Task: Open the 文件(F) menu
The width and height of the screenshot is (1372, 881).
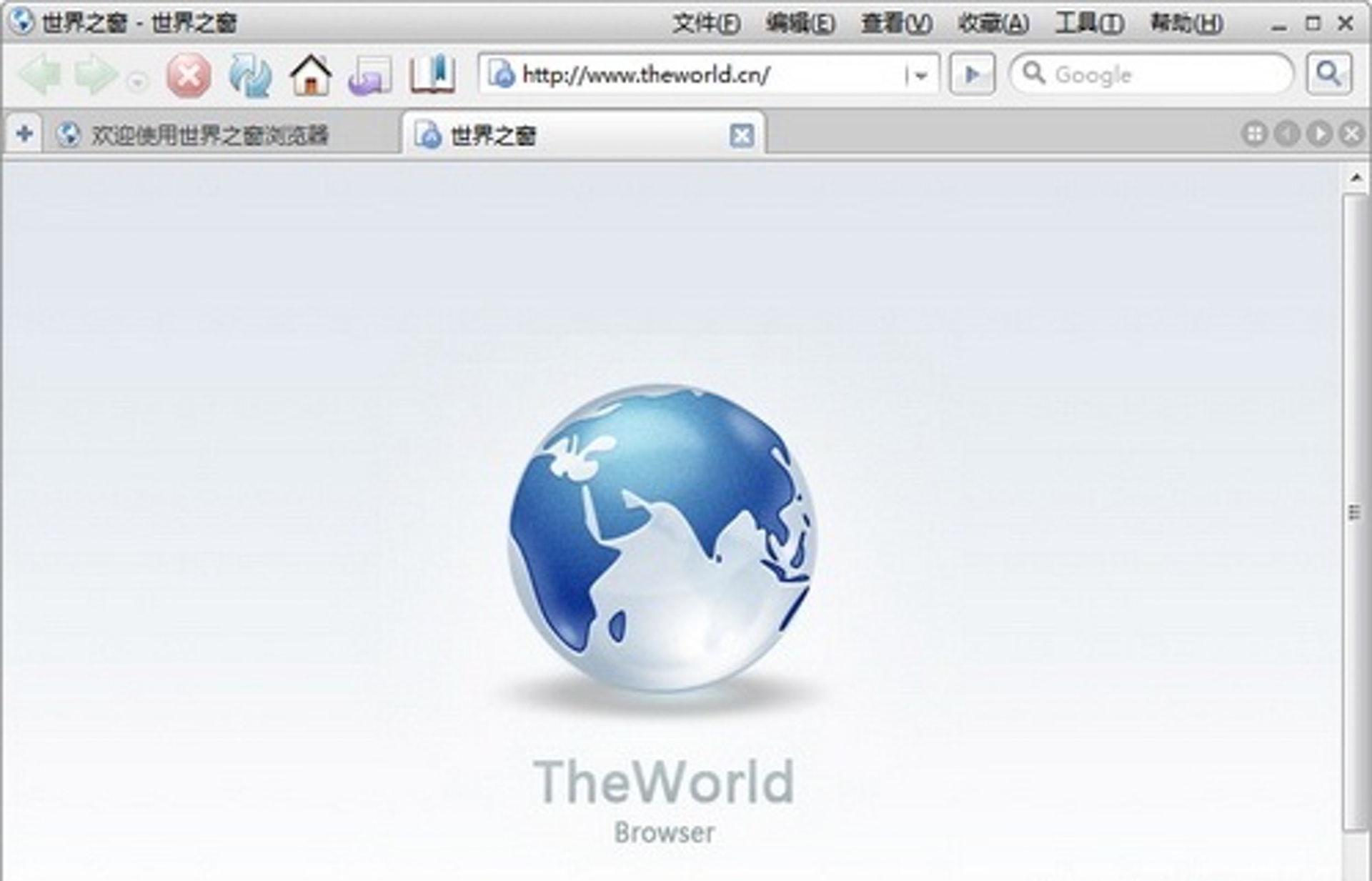Action: point(705,24)
